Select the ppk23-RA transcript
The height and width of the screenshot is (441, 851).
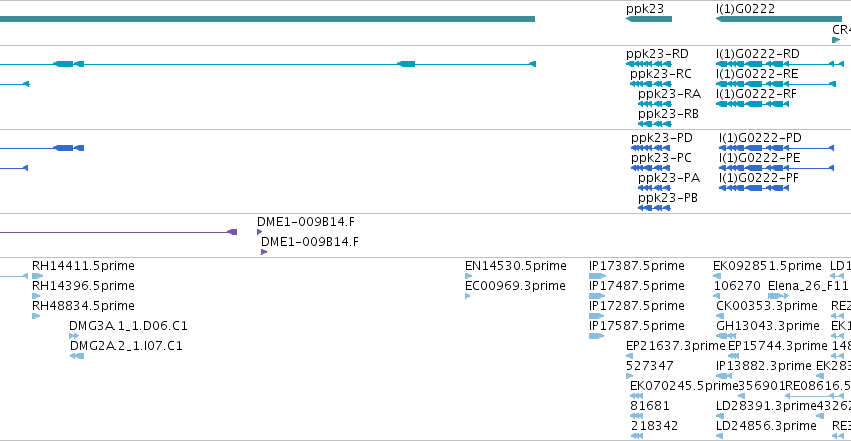point(655,104)
